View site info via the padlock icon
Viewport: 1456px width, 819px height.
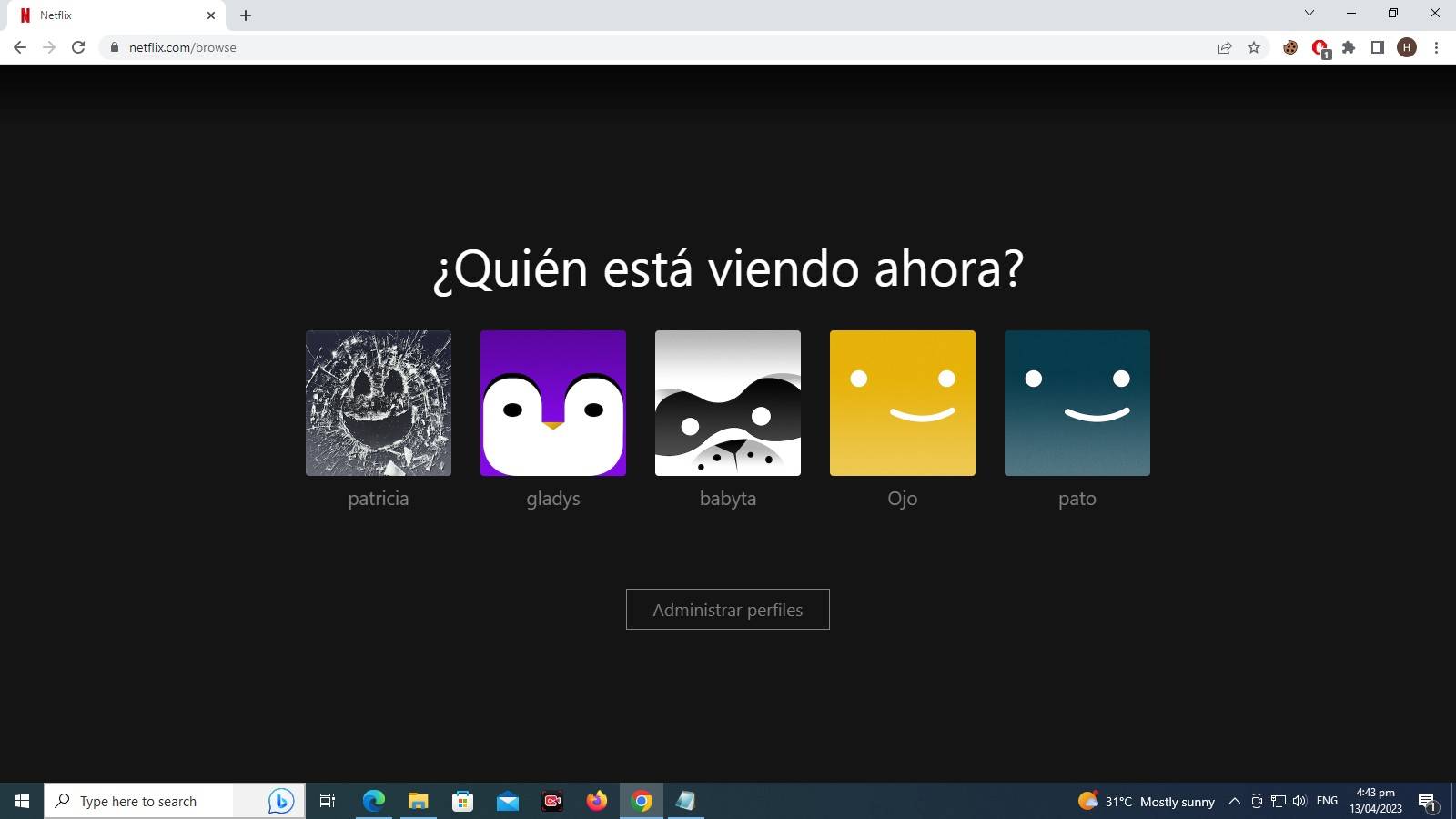(114, 47)
